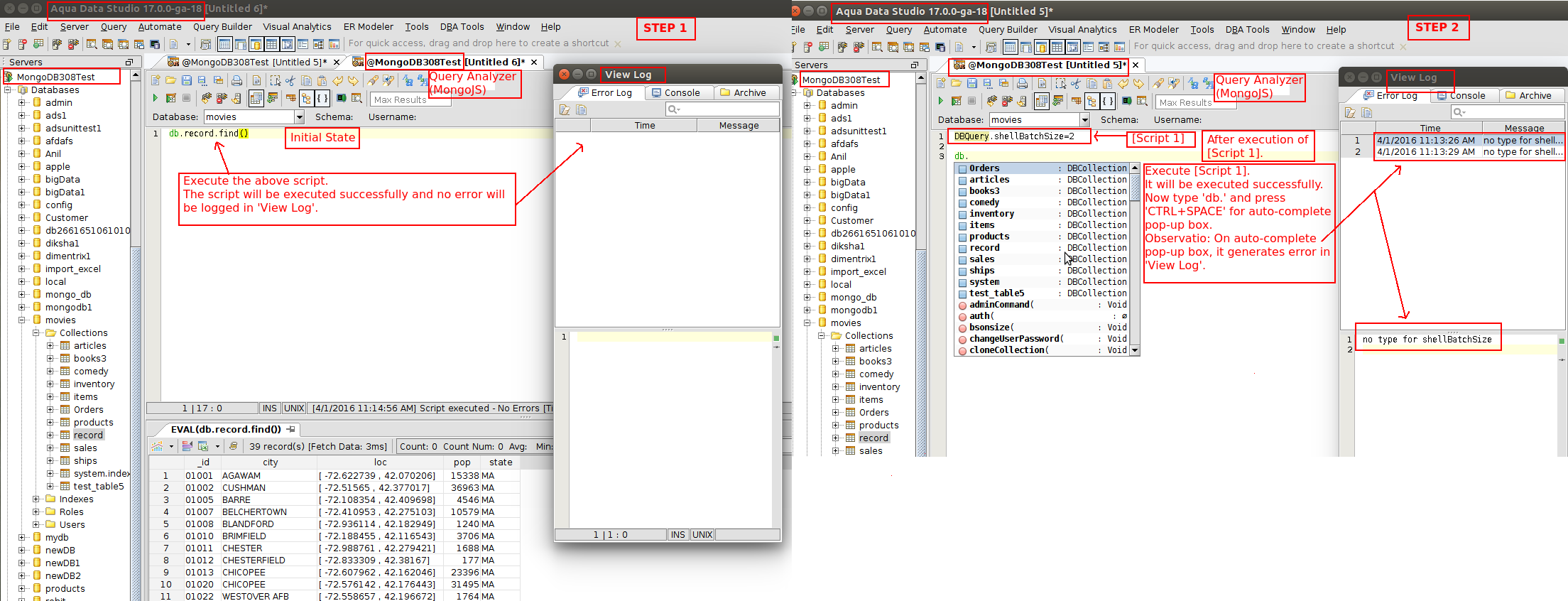Open the chart dropdown arrow in EVAL results toolbar
Image resolution: width=1568 pixels, height=601 pixels.
click(171, 446)
